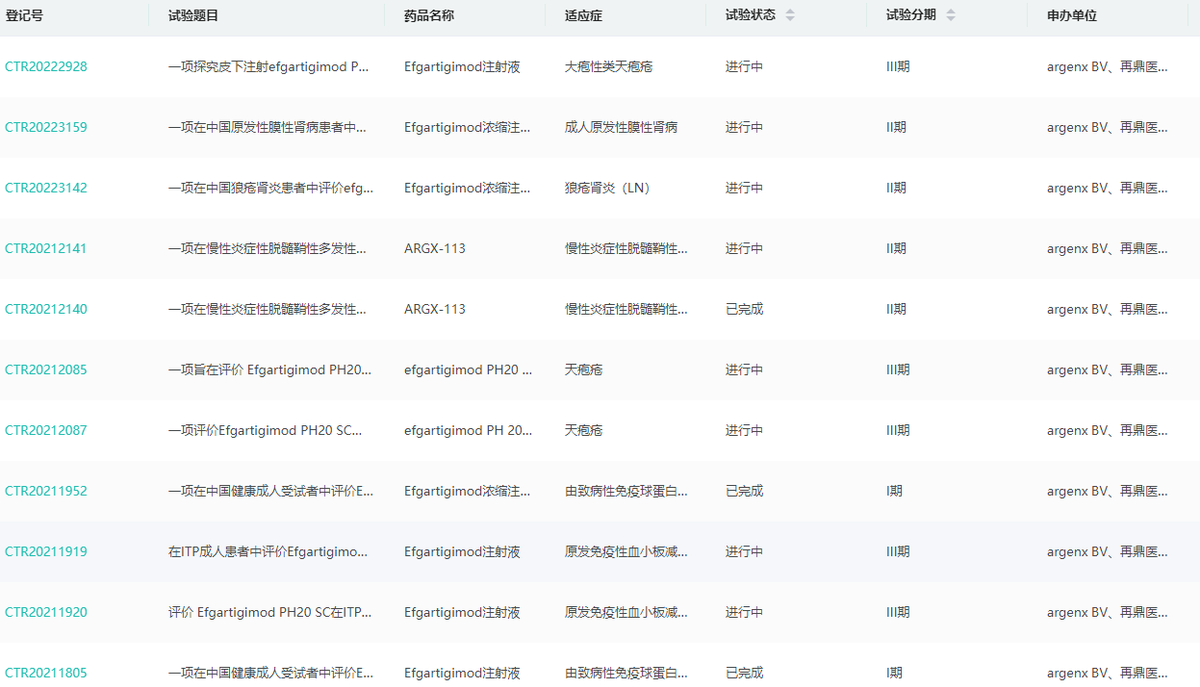
Task: Select title '一项评价Efgartigimod PH20 SC...'
Action: pyautogui.click(x=265, y=430)
